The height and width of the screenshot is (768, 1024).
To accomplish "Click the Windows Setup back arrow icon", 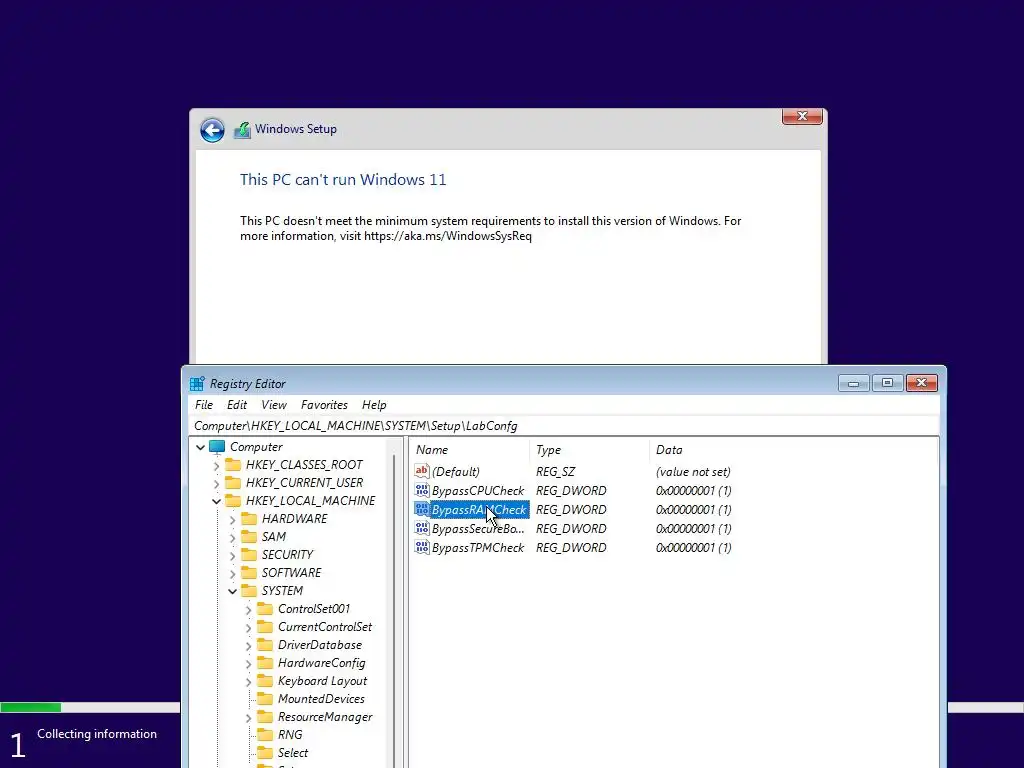I will 212,130.
